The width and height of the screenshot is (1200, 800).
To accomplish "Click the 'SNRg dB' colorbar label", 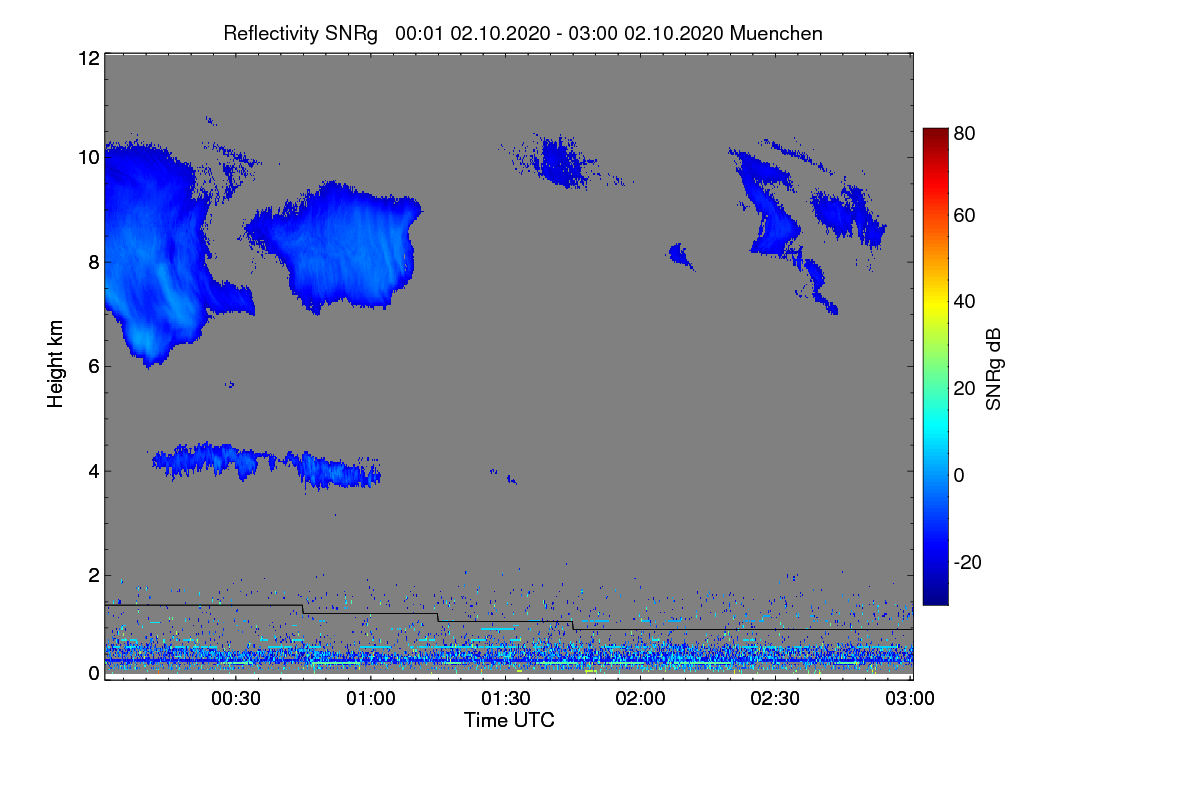I will (993, 369).
